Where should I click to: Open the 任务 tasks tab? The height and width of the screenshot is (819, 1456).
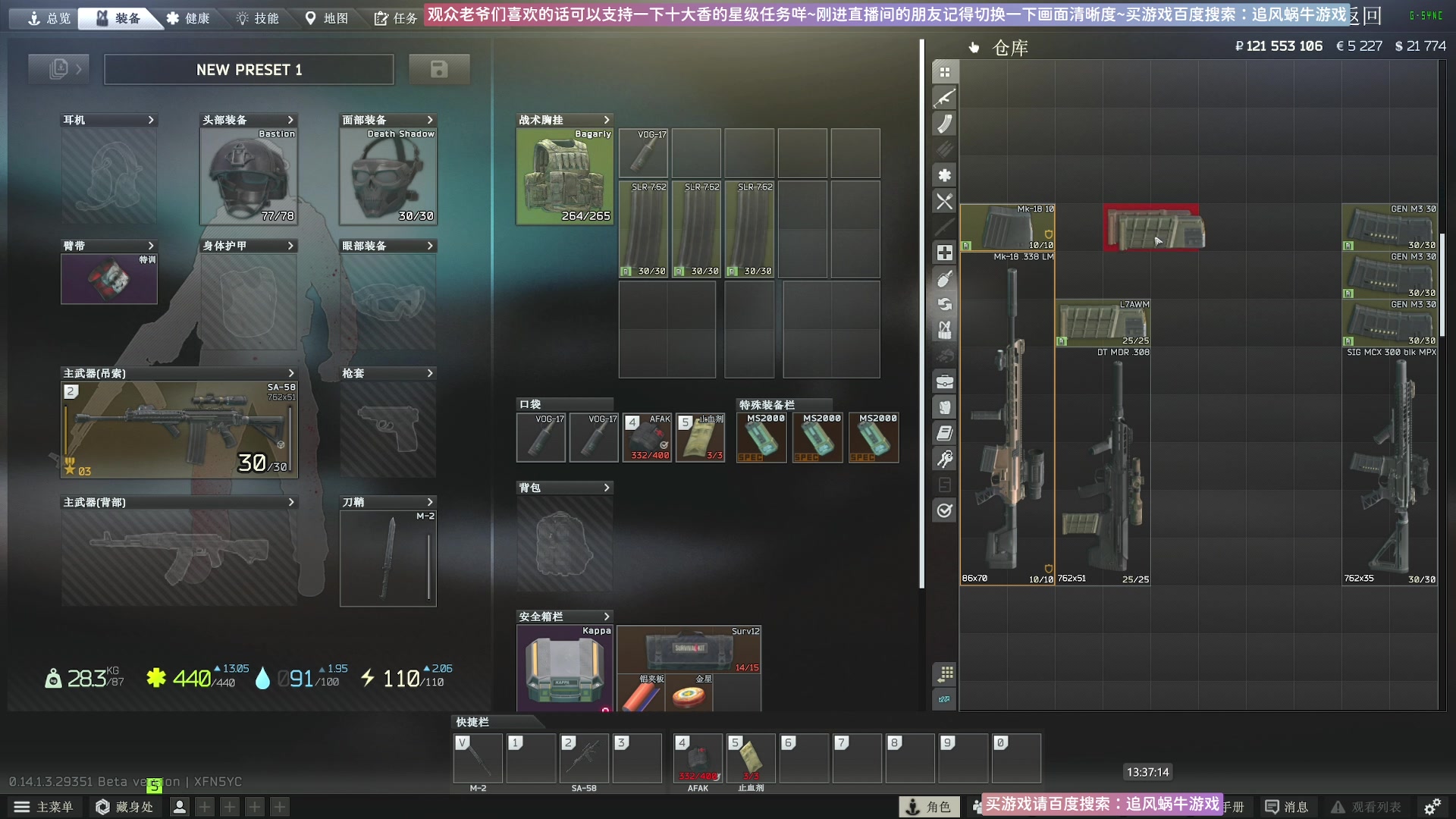397,18
